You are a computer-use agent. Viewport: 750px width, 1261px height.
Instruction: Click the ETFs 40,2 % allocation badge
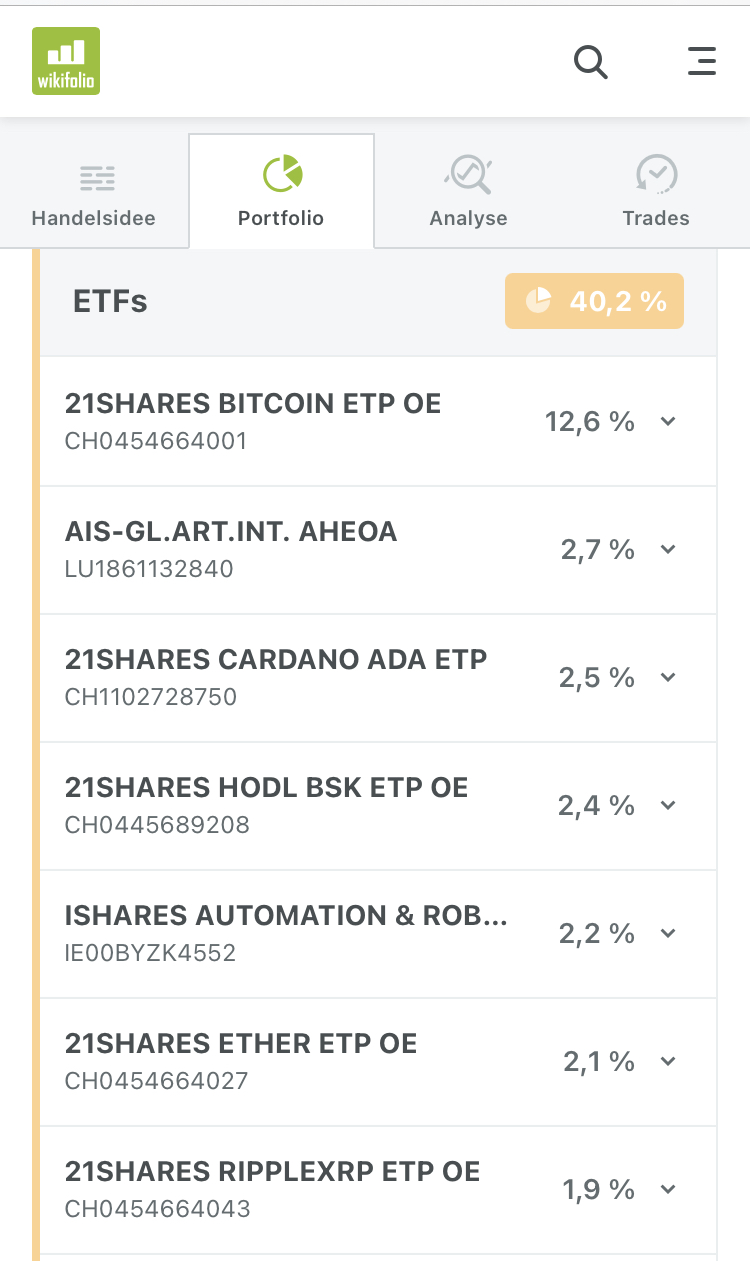594,301
